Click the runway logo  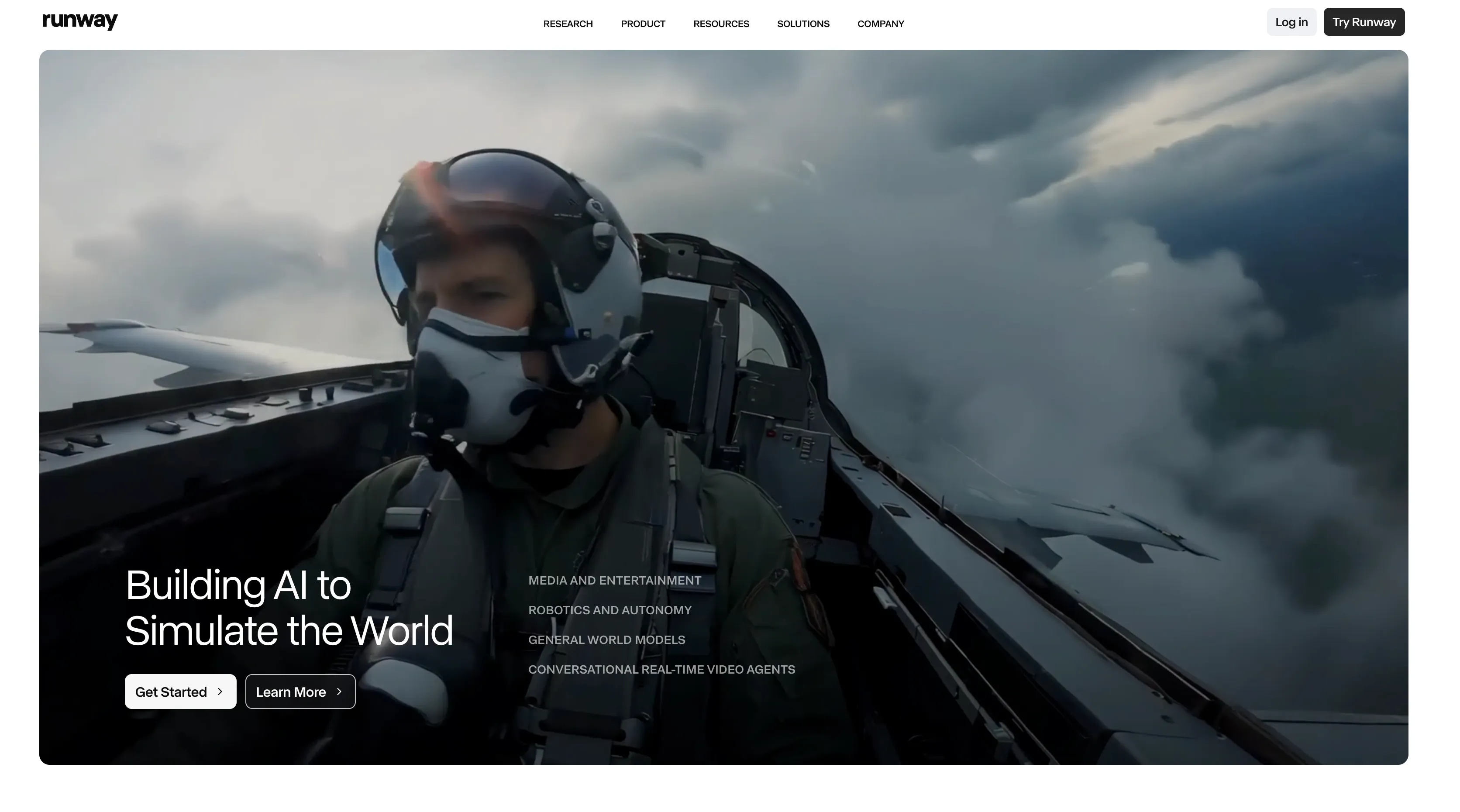[x=80, y=21]
